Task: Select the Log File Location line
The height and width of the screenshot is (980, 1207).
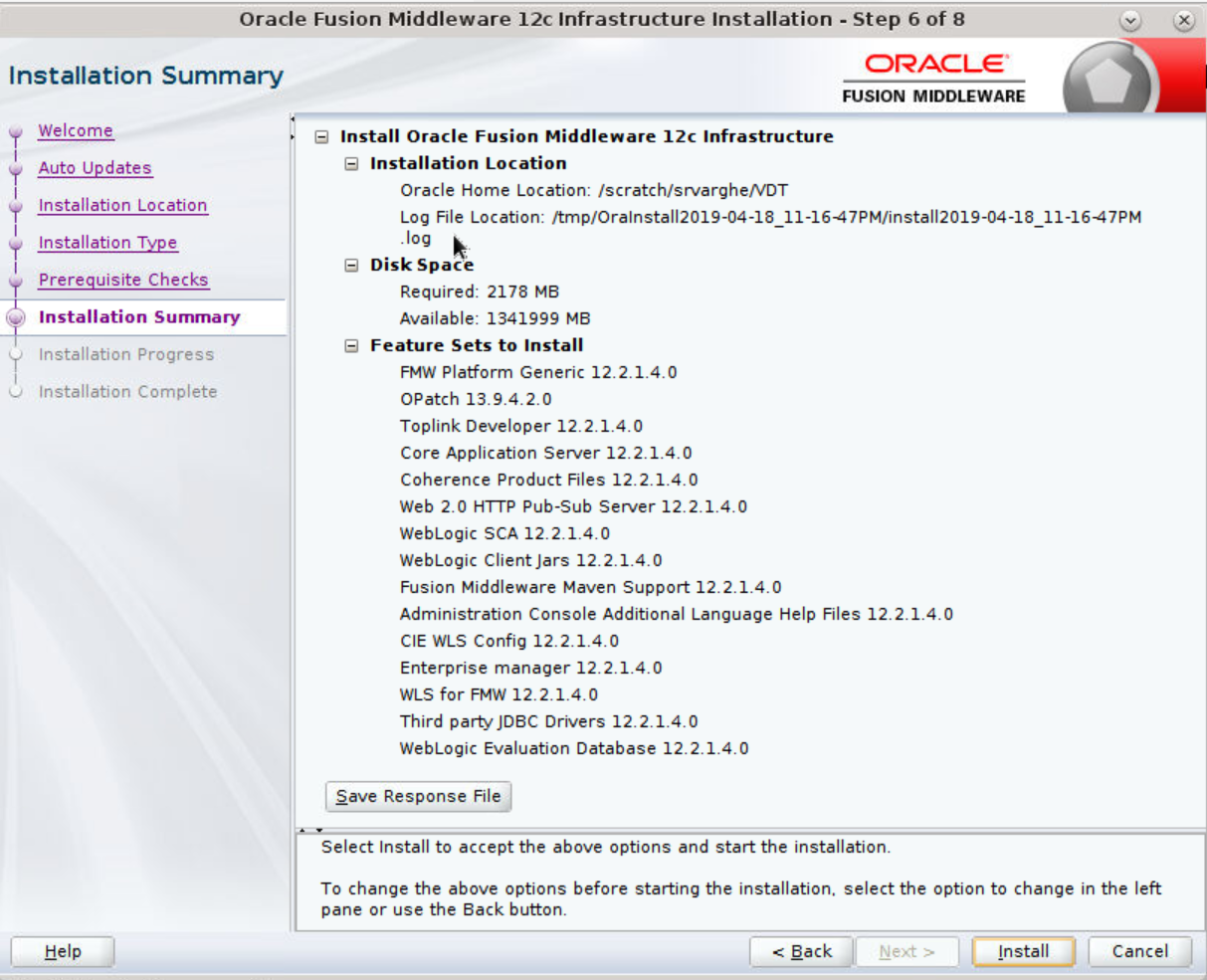Action: click(770, 228)
